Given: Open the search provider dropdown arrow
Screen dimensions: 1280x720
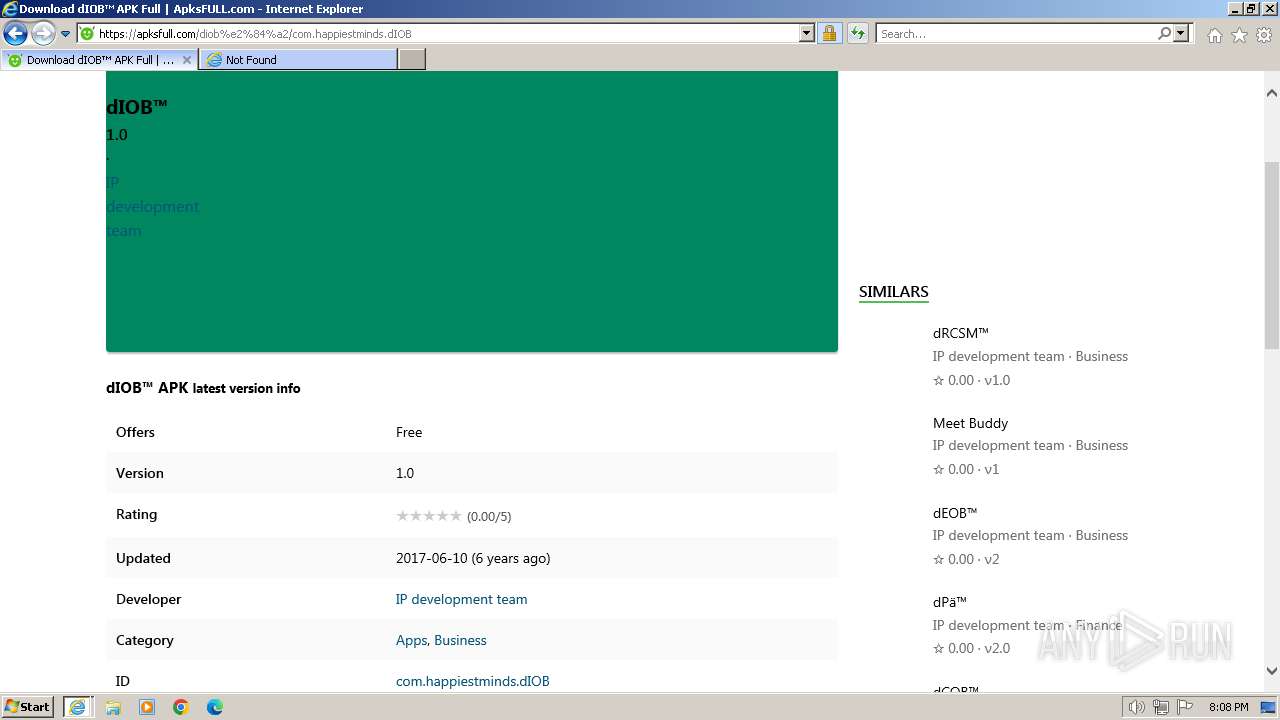Looking at the screenshot, I should (x=1182, y=34).
